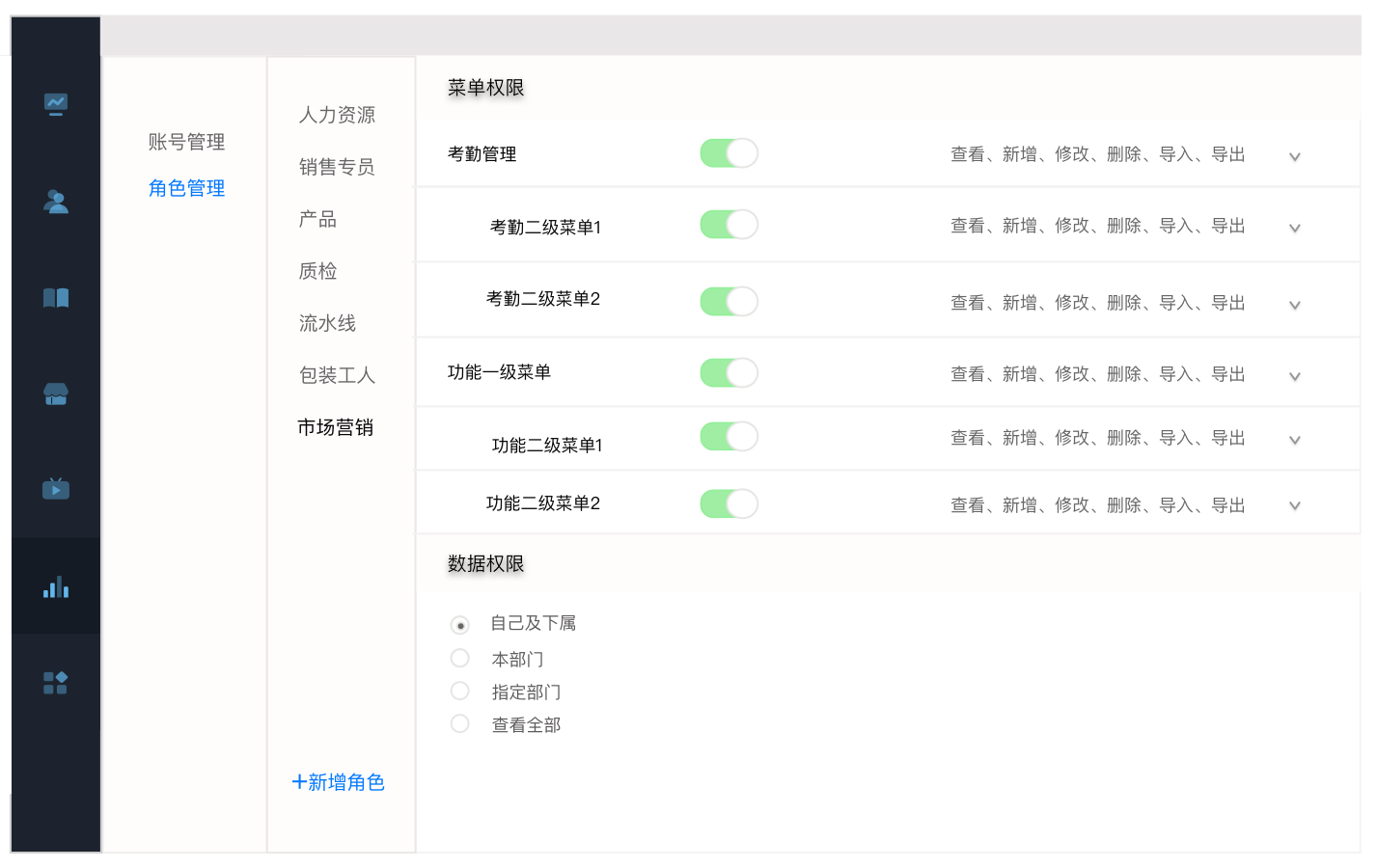Toggle the 考勤管理 permission switch
1376x868 pixels.
[x=729, y=153]
